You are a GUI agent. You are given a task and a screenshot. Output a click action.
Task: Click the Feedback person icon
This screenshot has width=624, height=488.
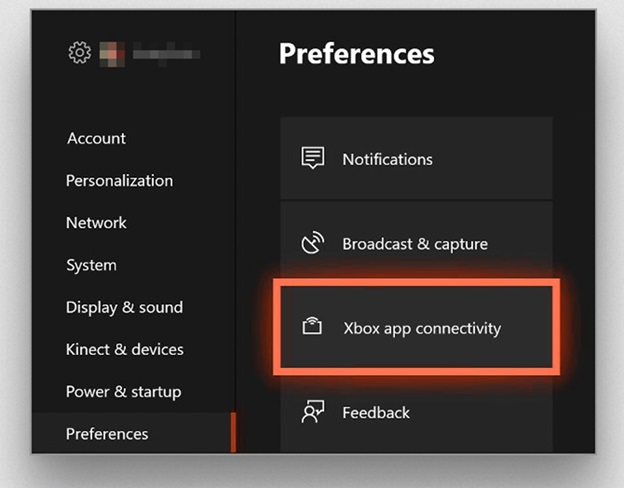coord(313,412)
